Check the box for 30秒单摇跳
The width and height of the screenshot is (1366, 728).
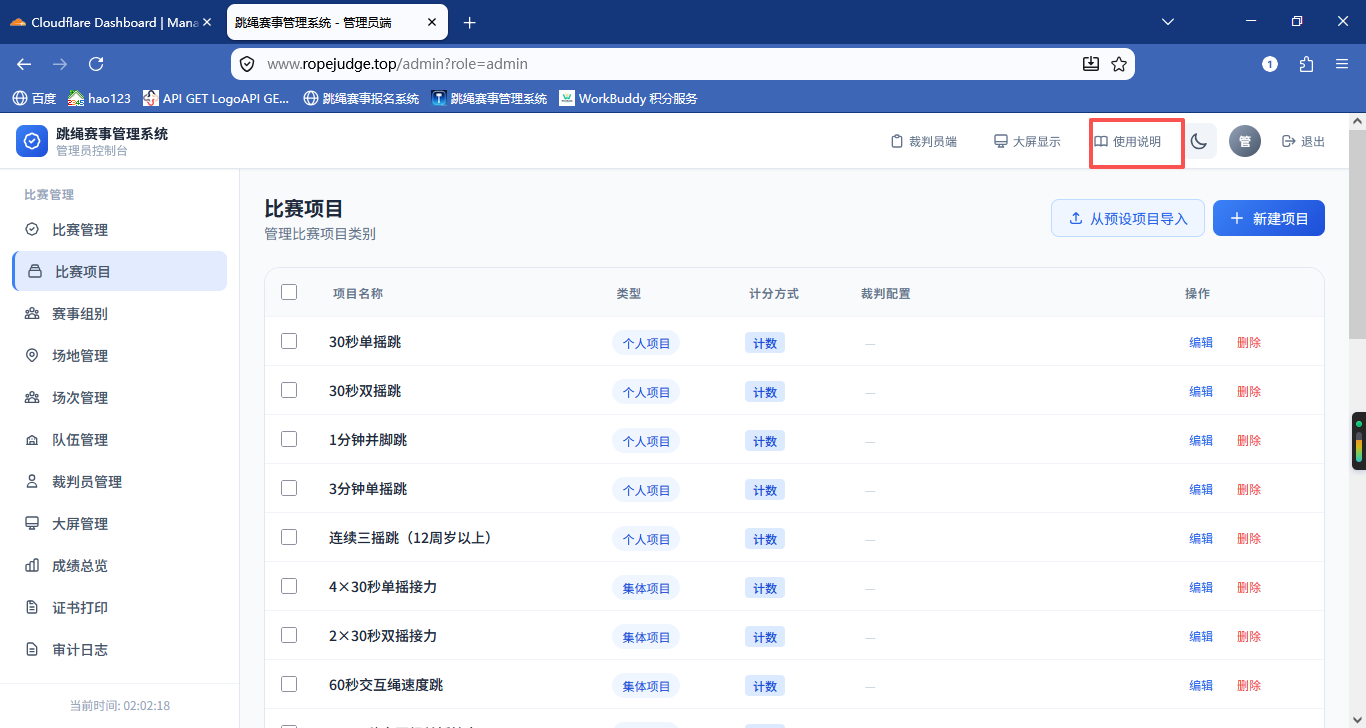tap(289, 341)
